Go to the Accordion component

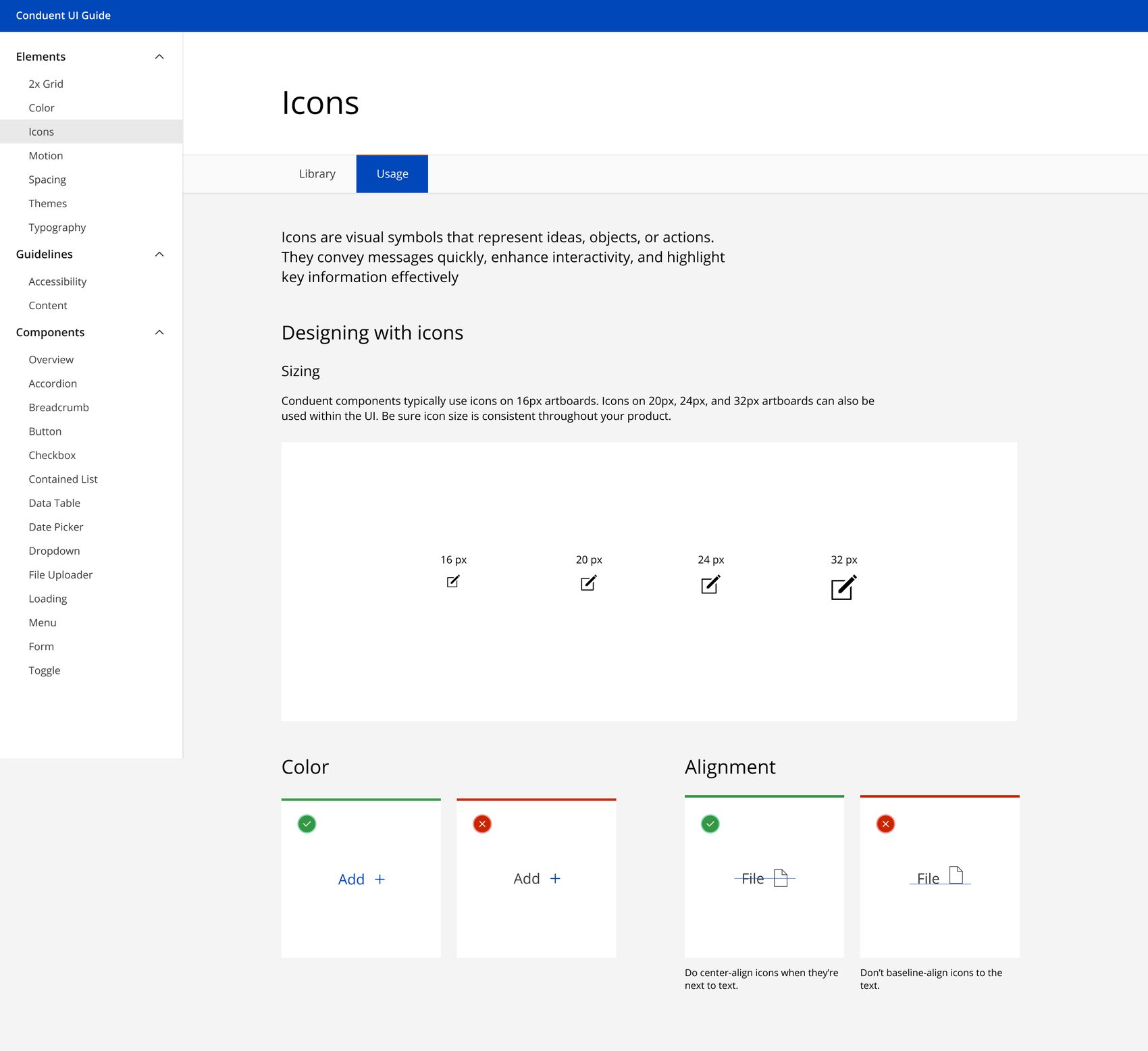(91, 383)
